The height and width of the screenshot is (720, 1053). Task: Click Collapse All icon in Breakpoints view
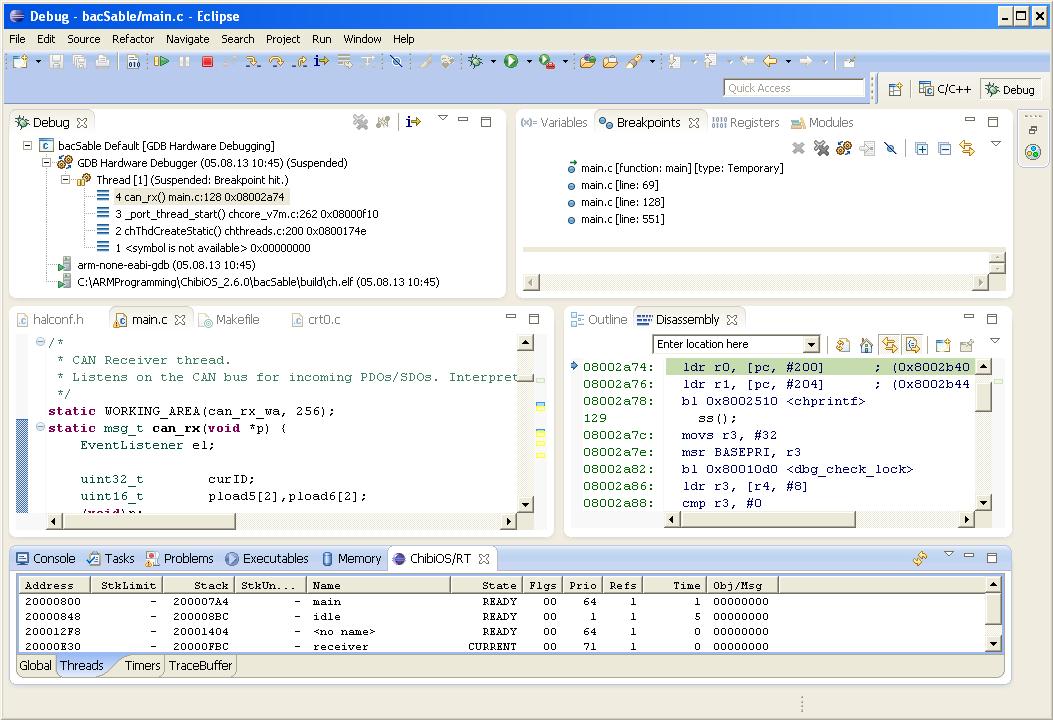coord(945,148)
